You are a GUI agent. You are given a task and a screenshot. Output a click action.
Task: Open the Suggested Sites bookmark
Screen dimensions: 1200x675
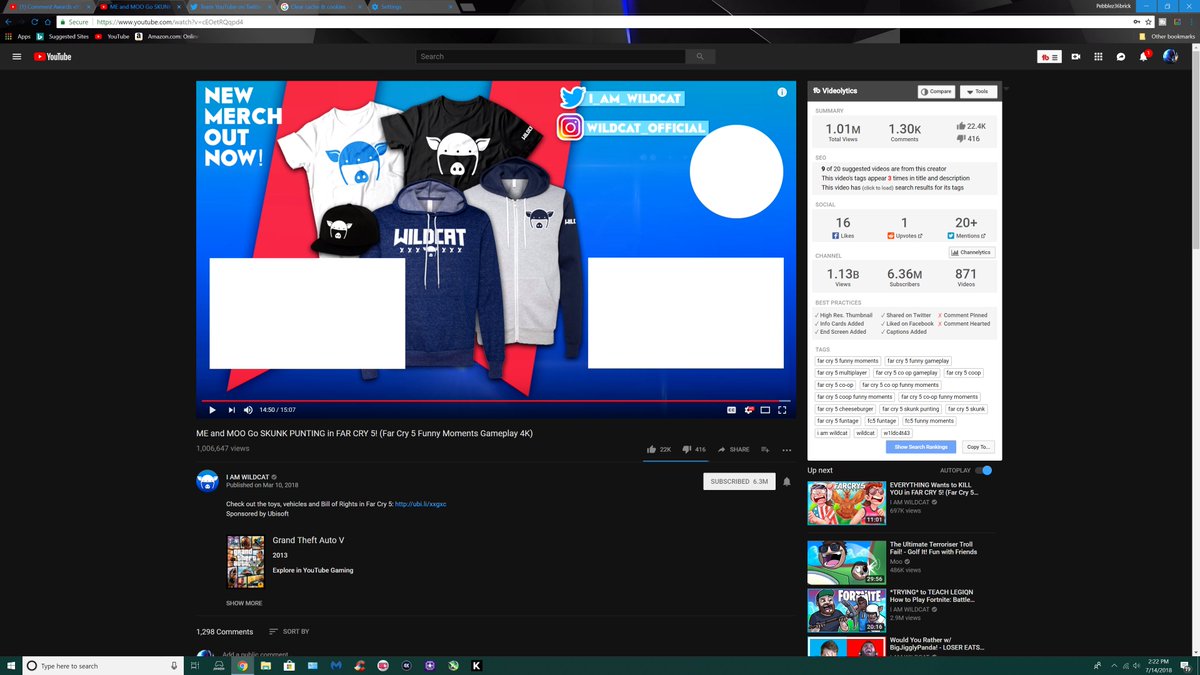click(62, 36)
